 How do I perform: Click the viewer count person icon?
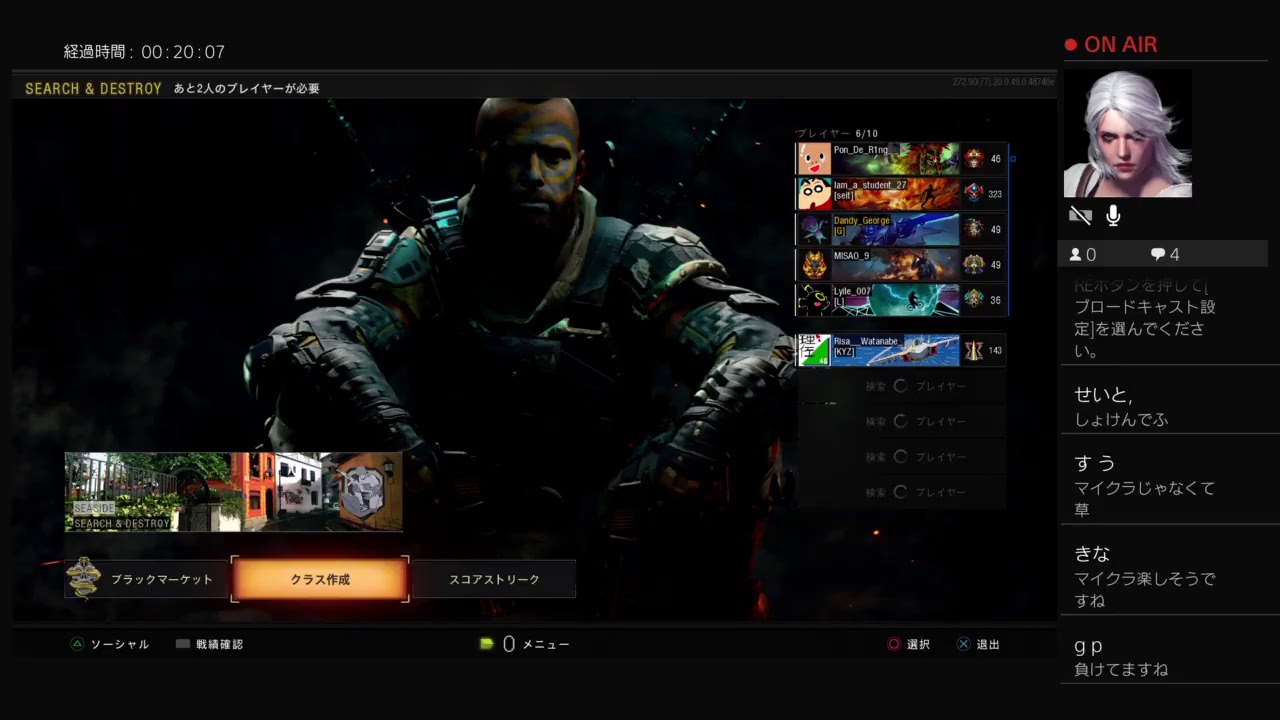click(x=1075, y=255)
